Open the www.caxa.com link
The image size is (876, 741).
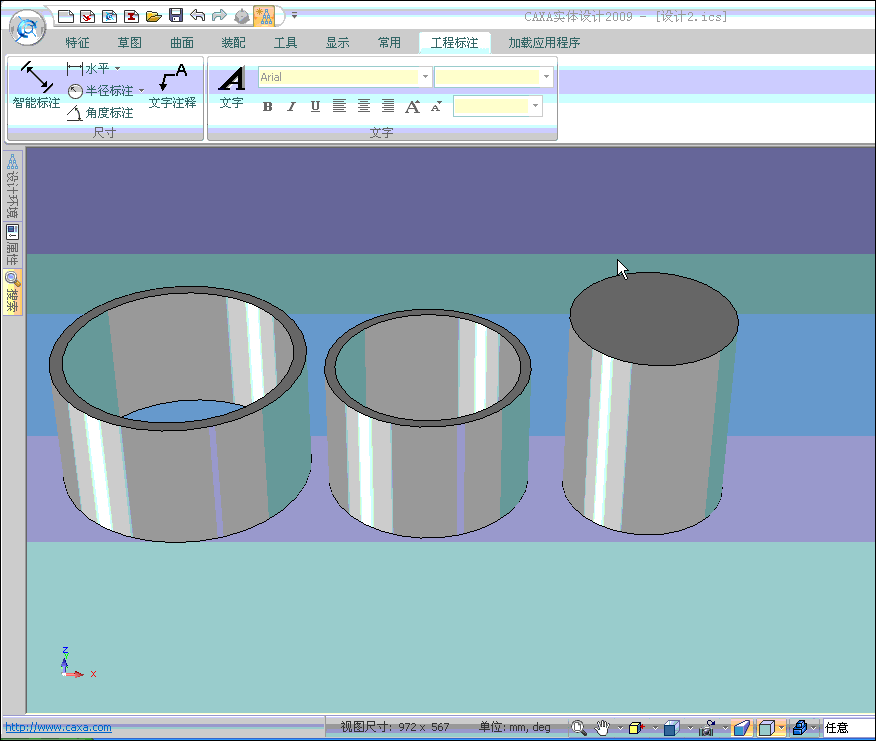58,728
